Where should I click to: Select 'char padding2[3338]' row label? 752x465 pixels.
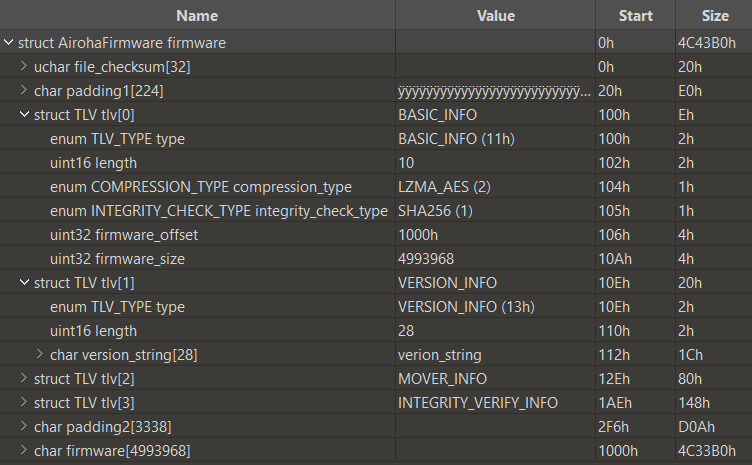(x=103, y=426)
